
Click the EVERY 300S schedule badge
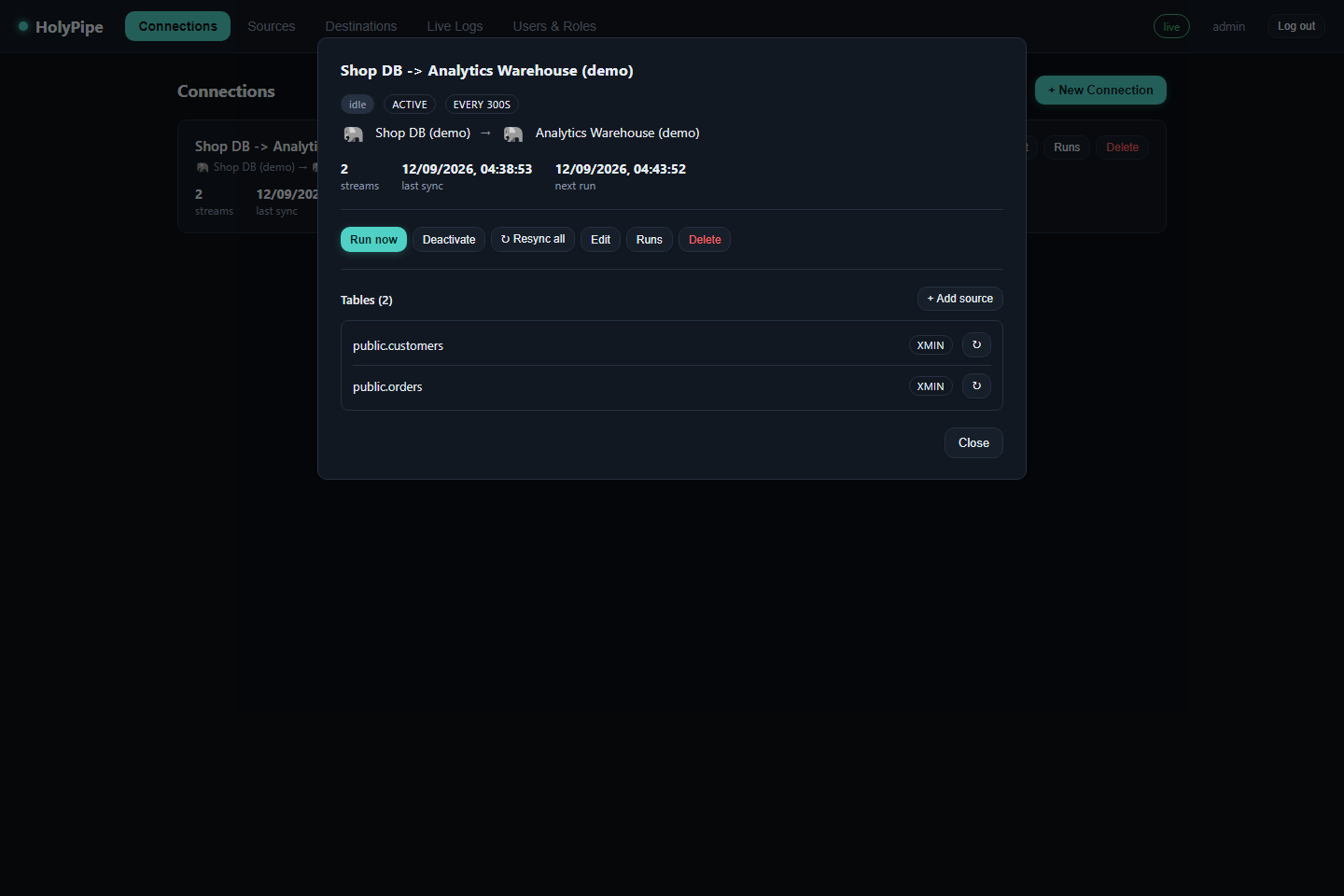tap(482, 105)
